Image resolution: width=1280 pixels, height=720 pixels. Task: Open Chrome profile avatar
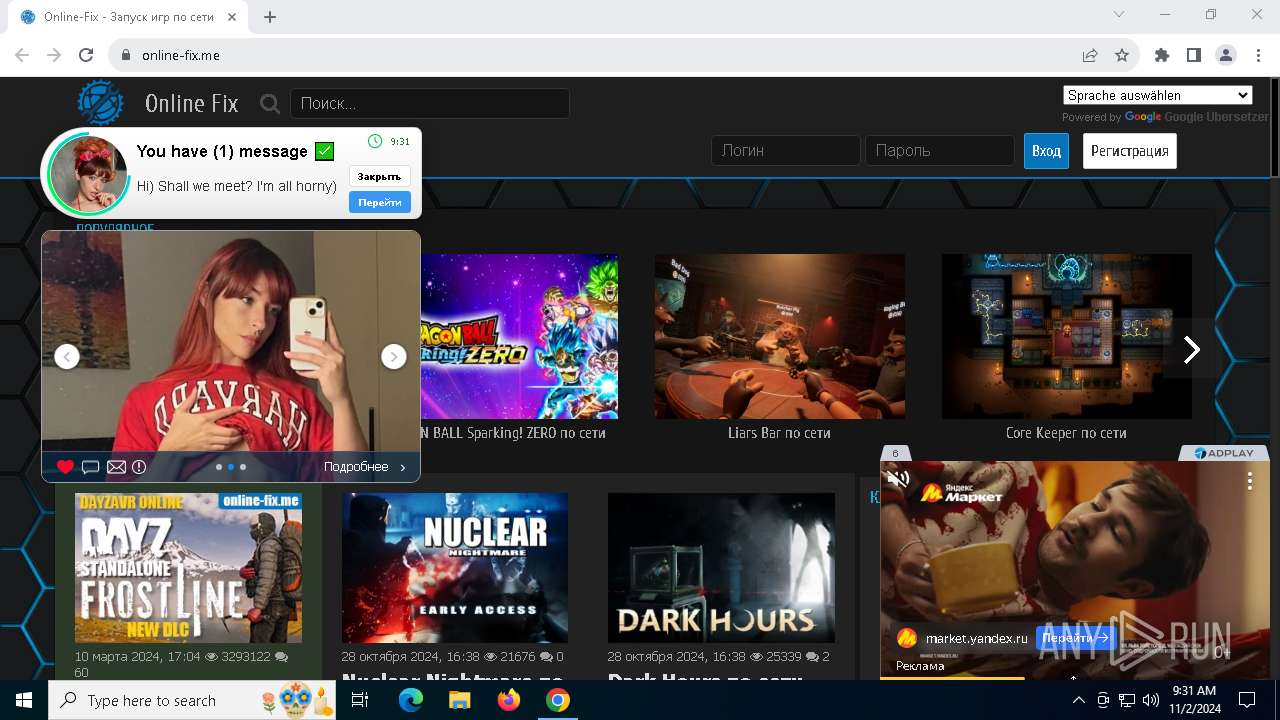1226,55
